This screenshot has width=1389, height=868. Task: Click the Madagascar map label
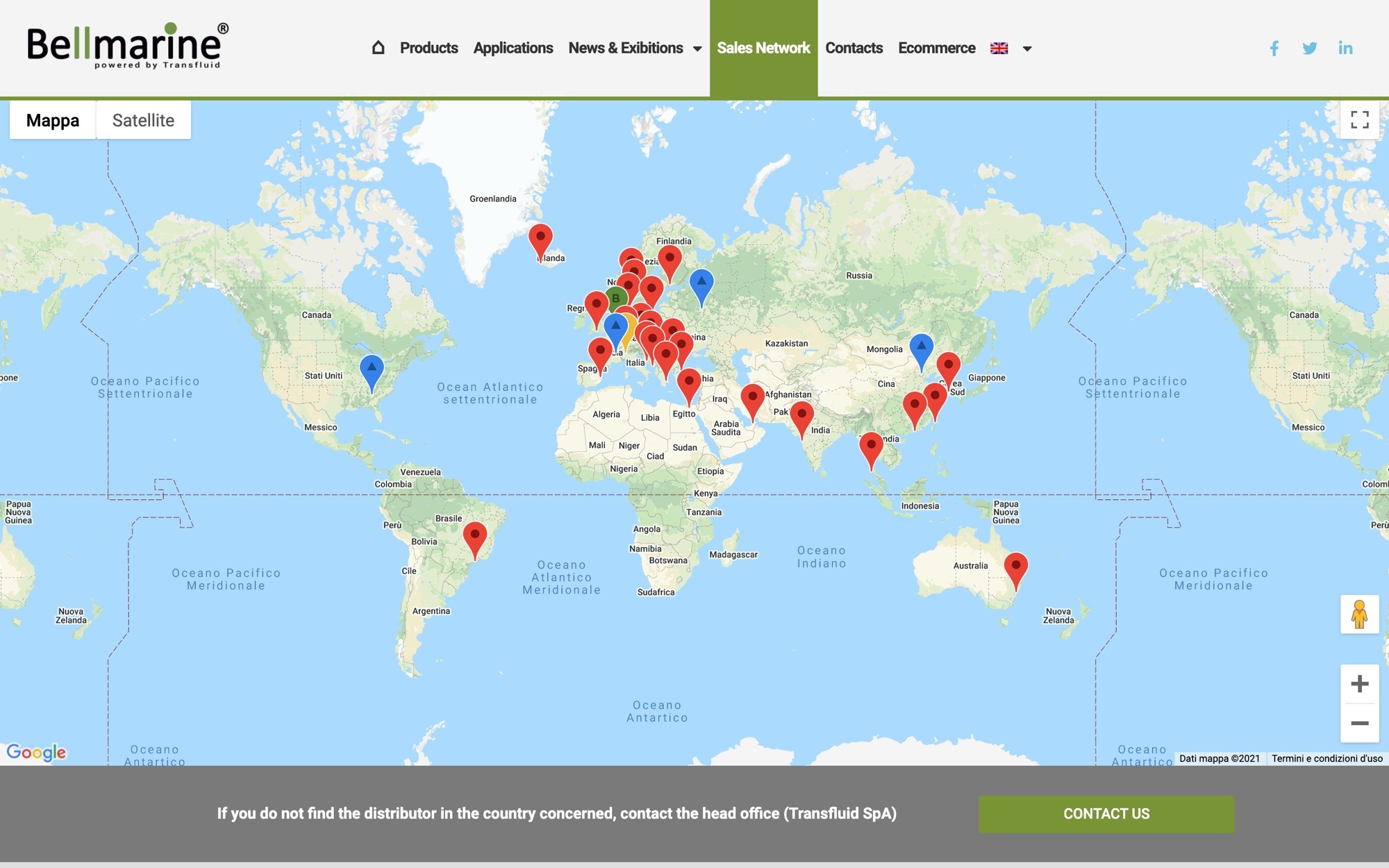pyautogui.click(x=733, y=554)
